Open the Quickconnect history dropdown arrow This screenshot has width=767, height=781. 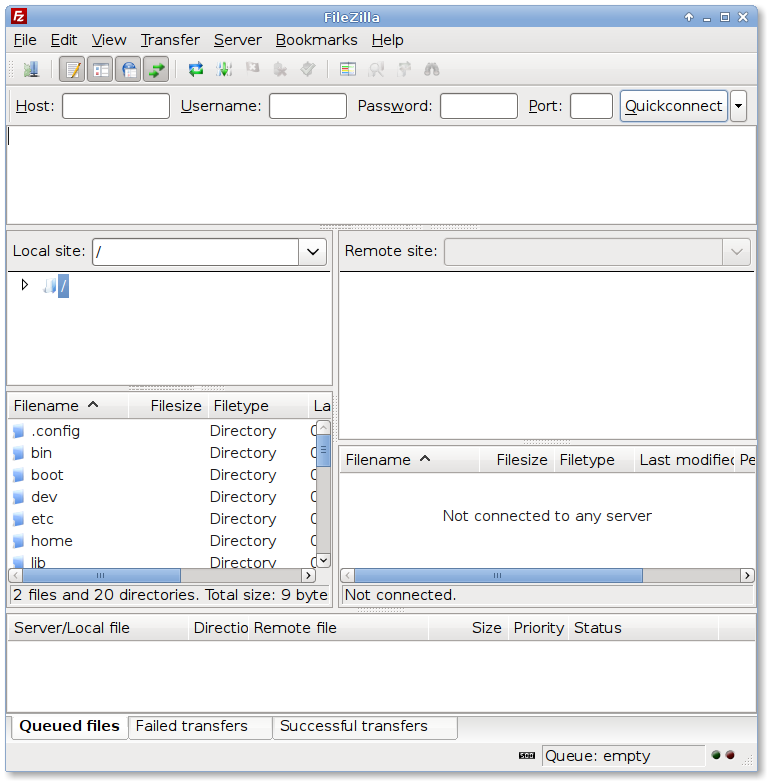point(738,106)
